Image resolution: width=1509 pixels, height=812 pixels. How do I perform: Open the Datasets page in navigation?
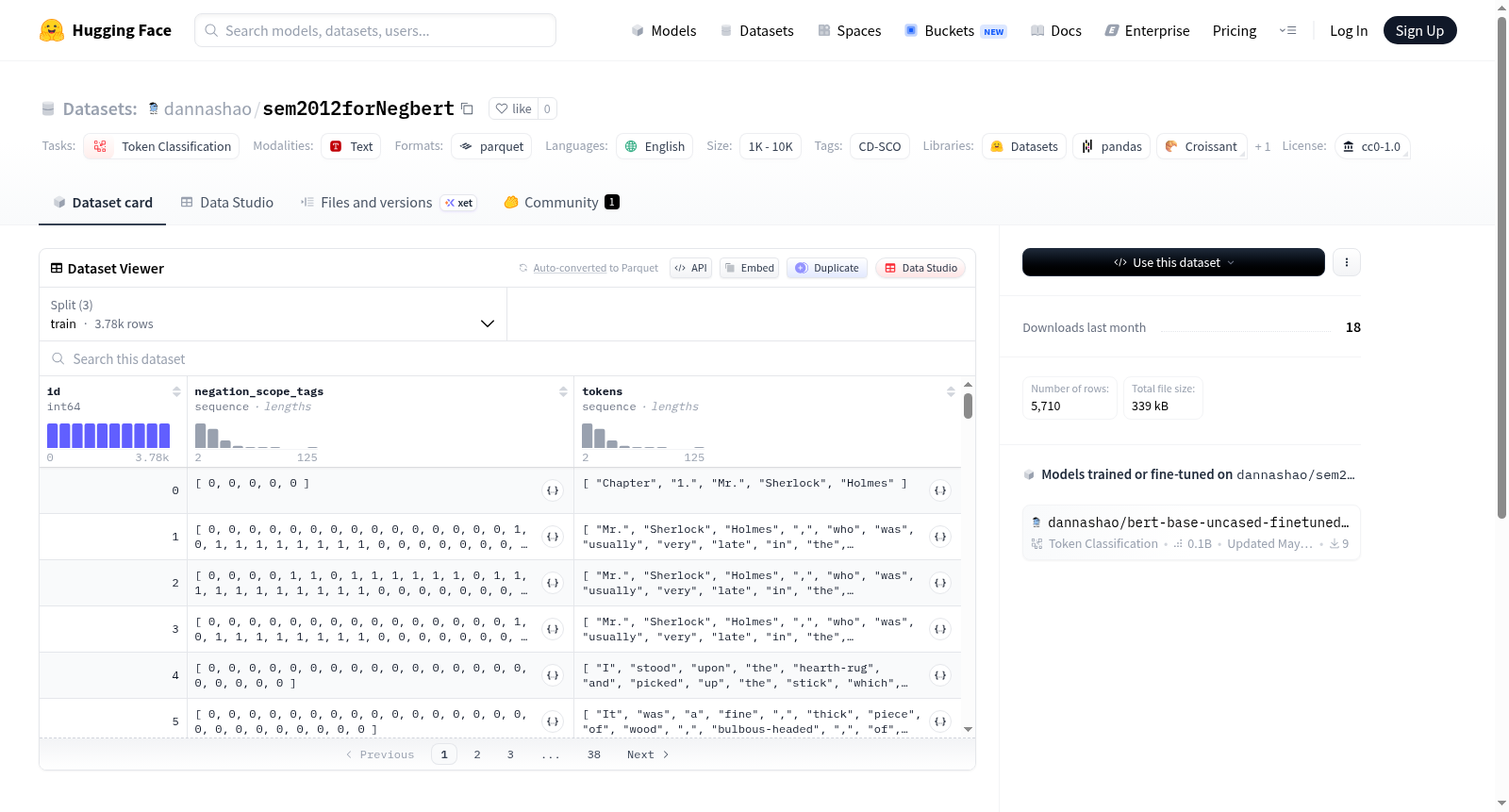[756, 30]
